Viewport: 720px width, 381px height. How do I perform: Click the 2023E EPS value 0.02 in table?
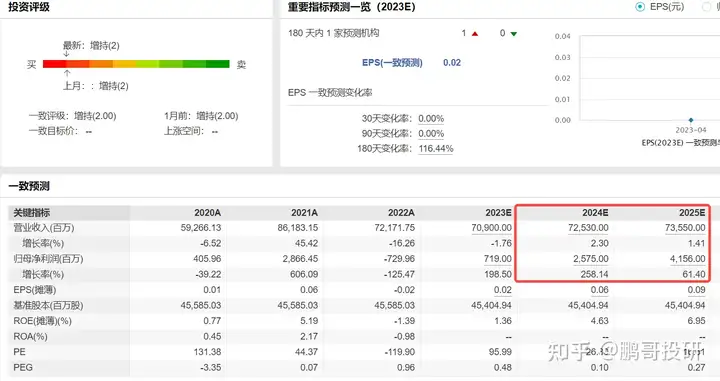[503, 290]
